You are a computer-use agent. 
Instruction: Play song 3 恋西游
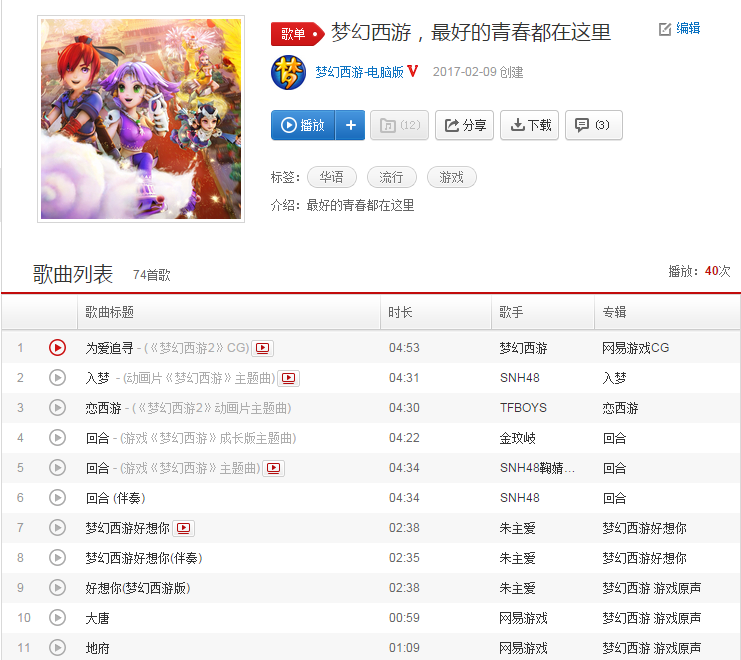click(57, 408)
